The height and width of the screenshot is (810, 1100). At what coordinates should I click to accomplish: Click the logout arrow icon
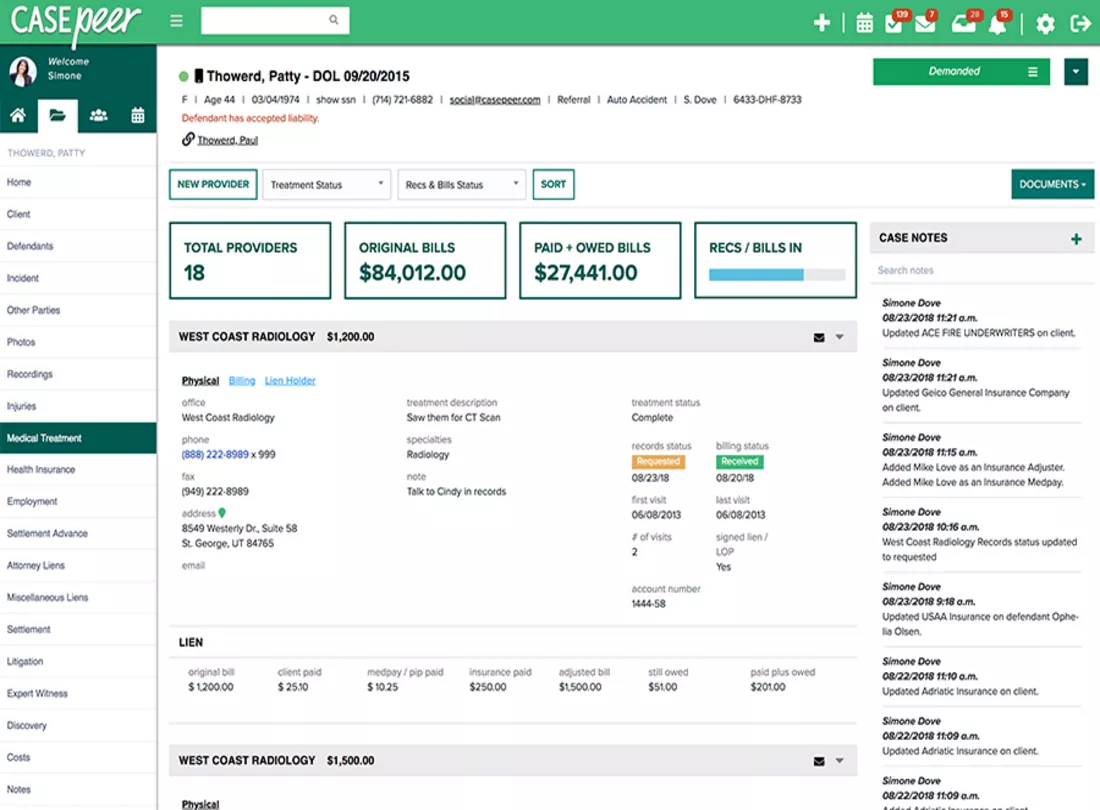coord(1080,24)
